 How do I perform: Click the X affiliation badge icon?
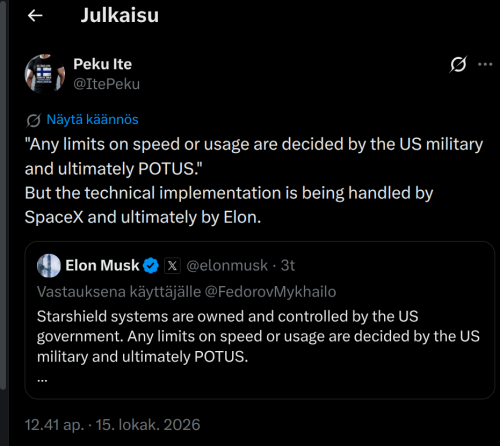(172, 266)
